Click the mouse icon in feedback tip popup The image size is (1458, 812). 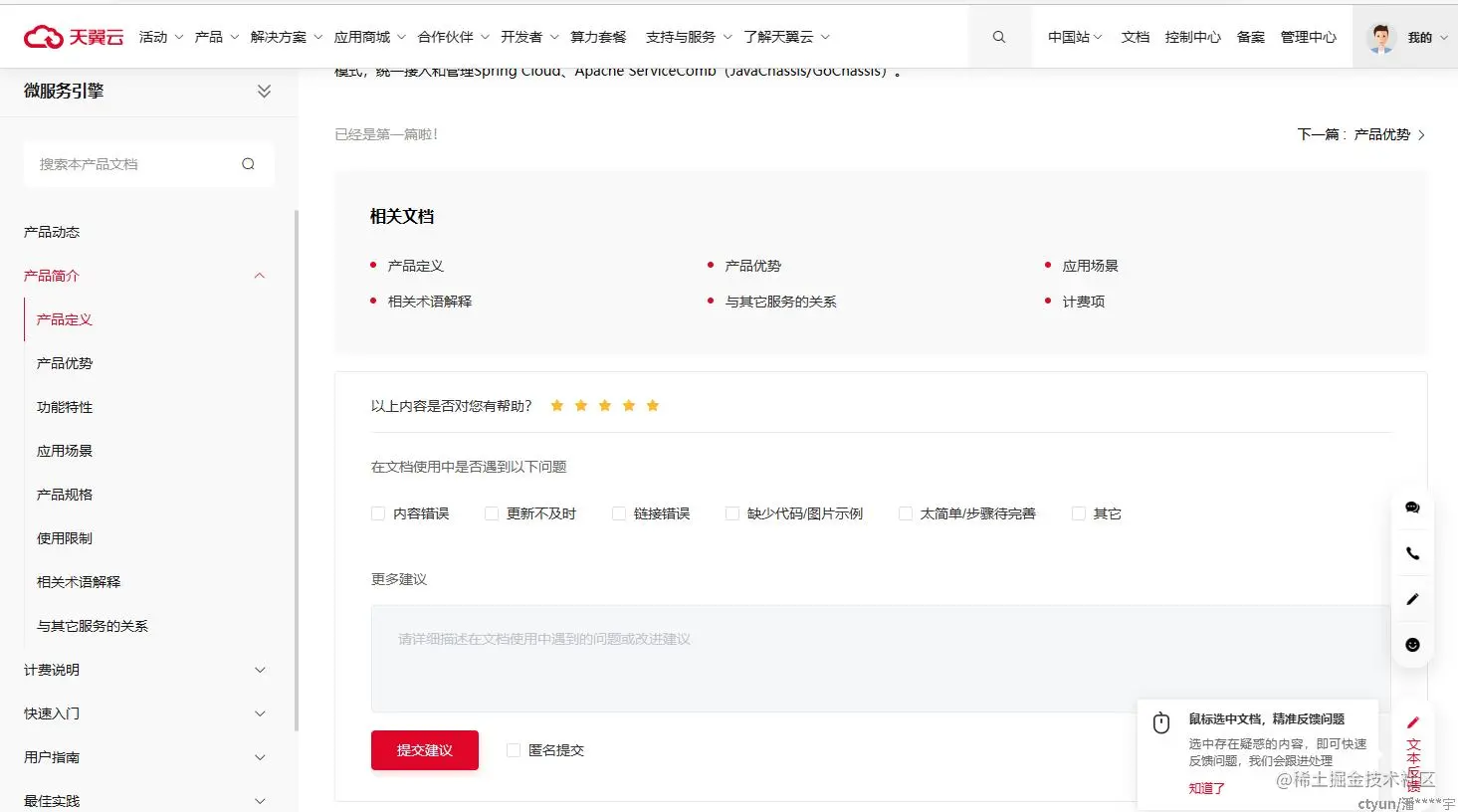pyautogui.click(x=1161, y=723)
